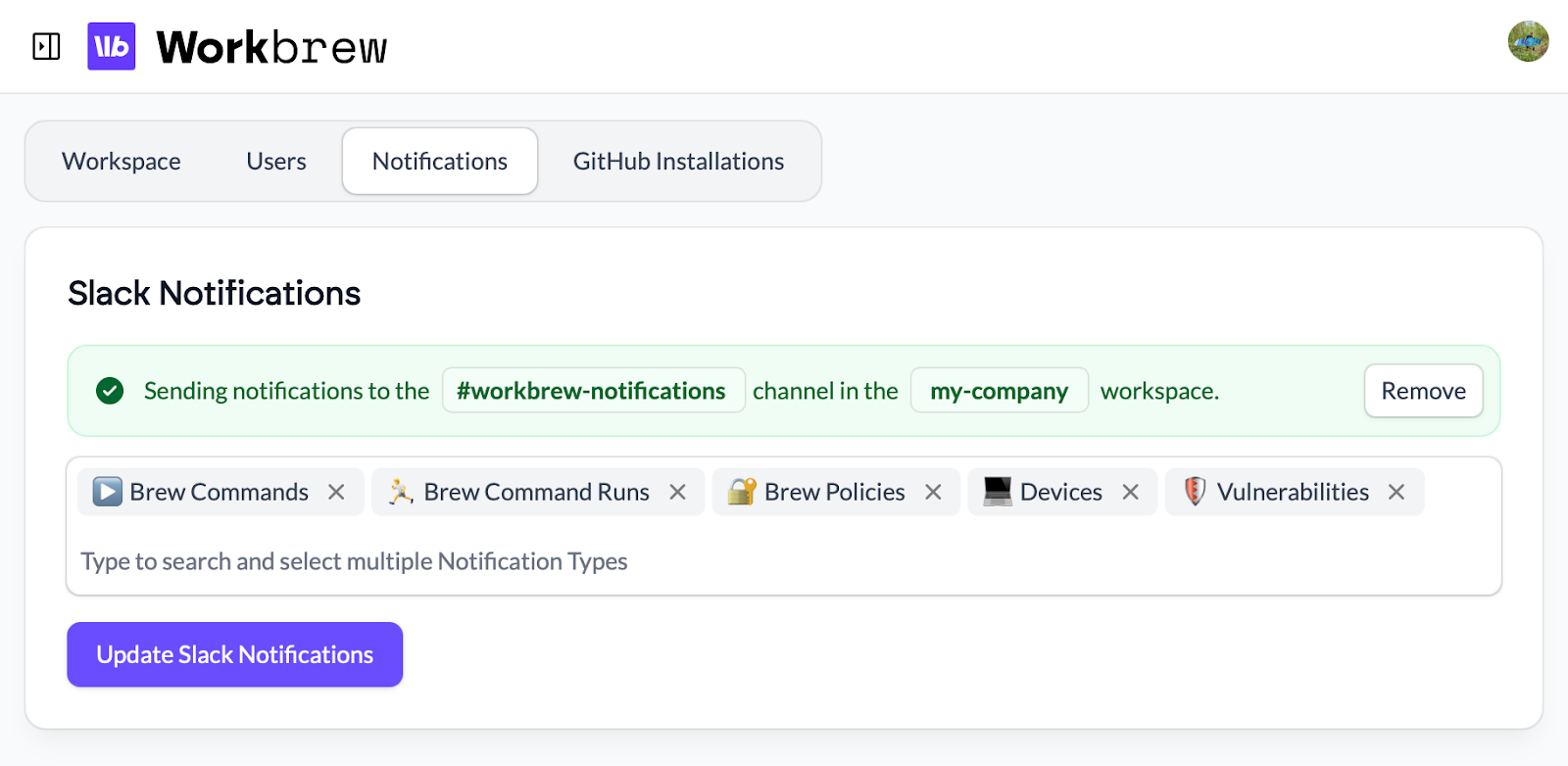Remove the Vulnerabilities notification tag

tap(1396, 492)
